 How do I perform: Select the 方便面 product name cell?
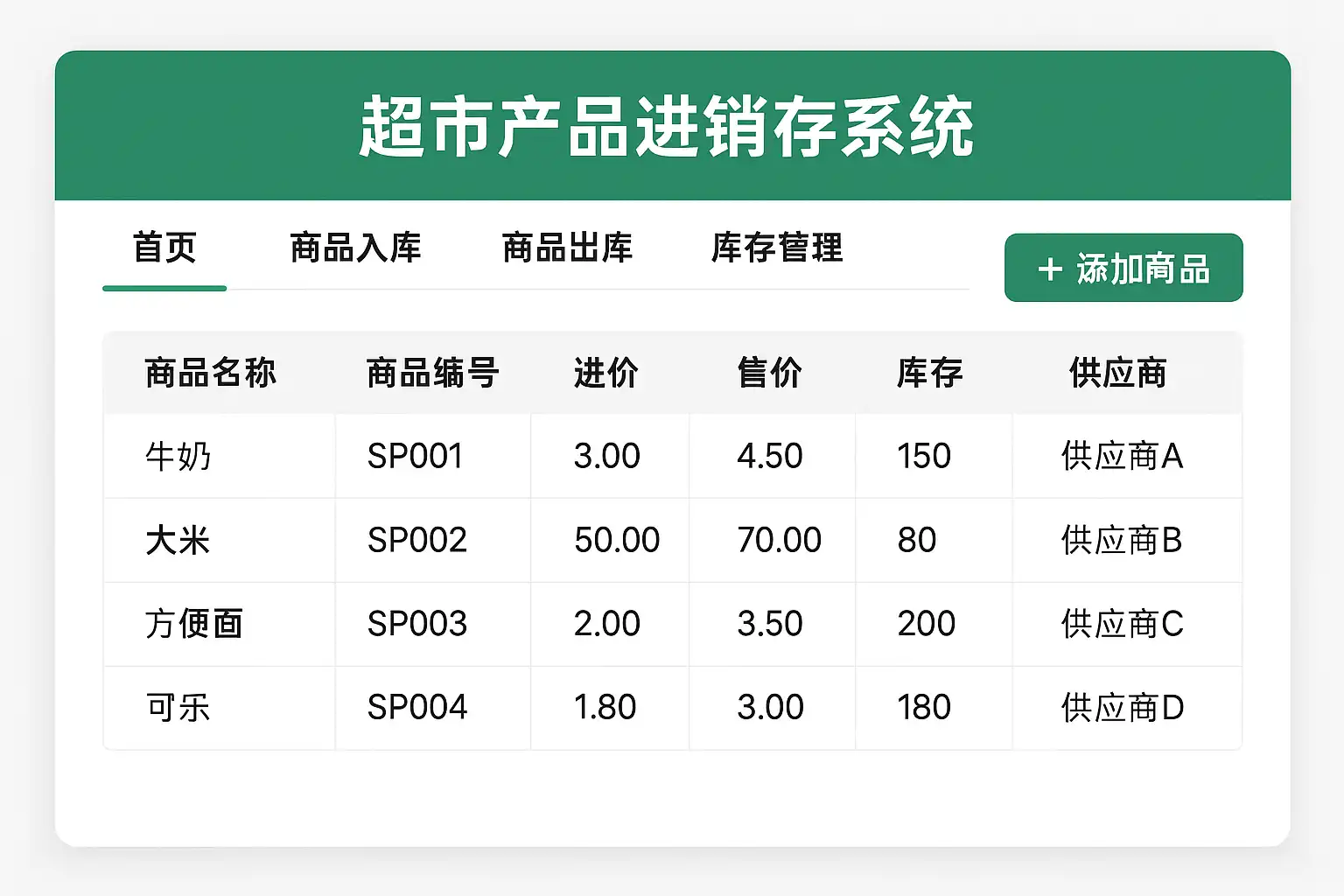tap(194, 624)
